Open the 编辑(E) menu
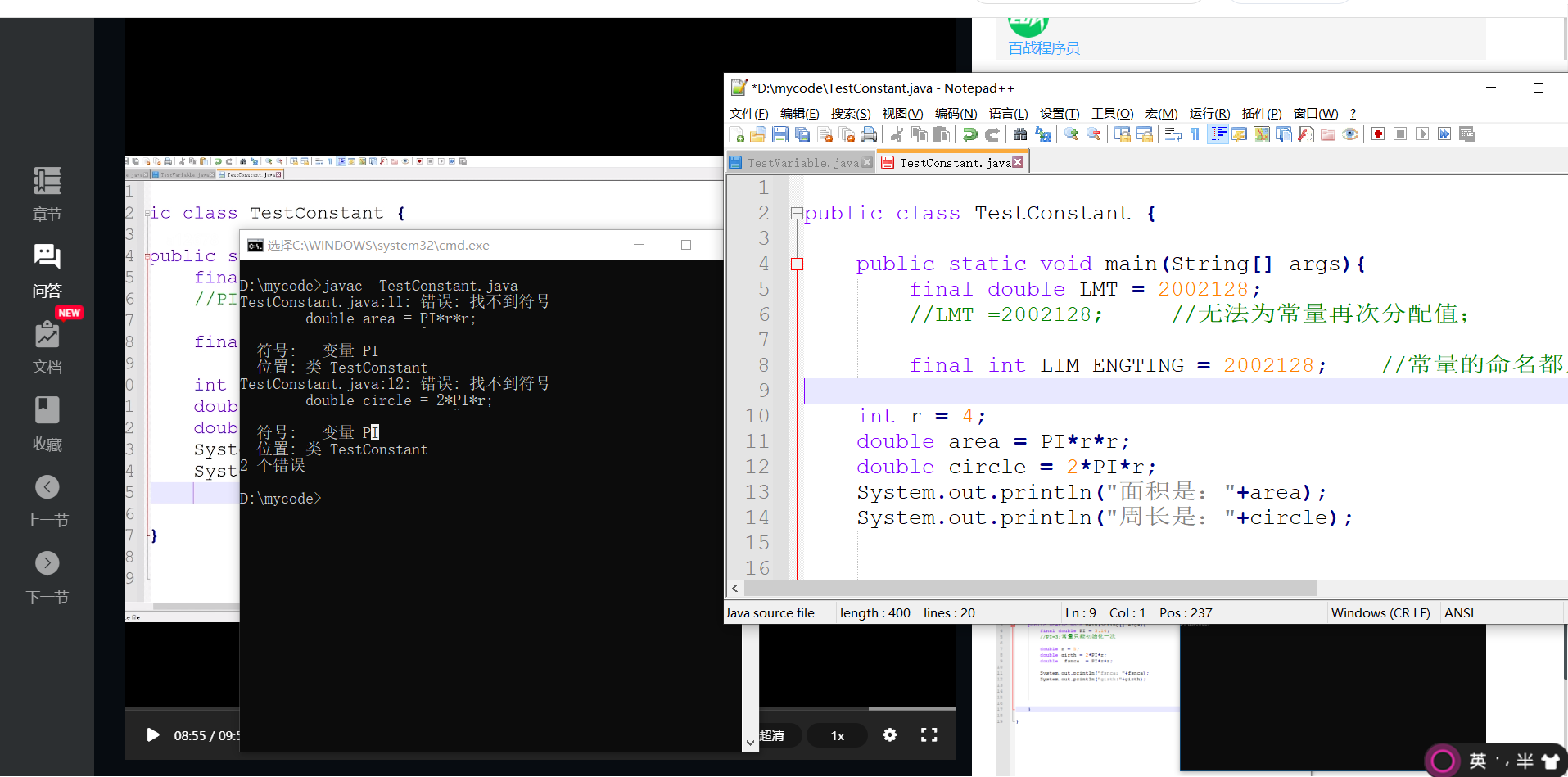 point(799,114)
